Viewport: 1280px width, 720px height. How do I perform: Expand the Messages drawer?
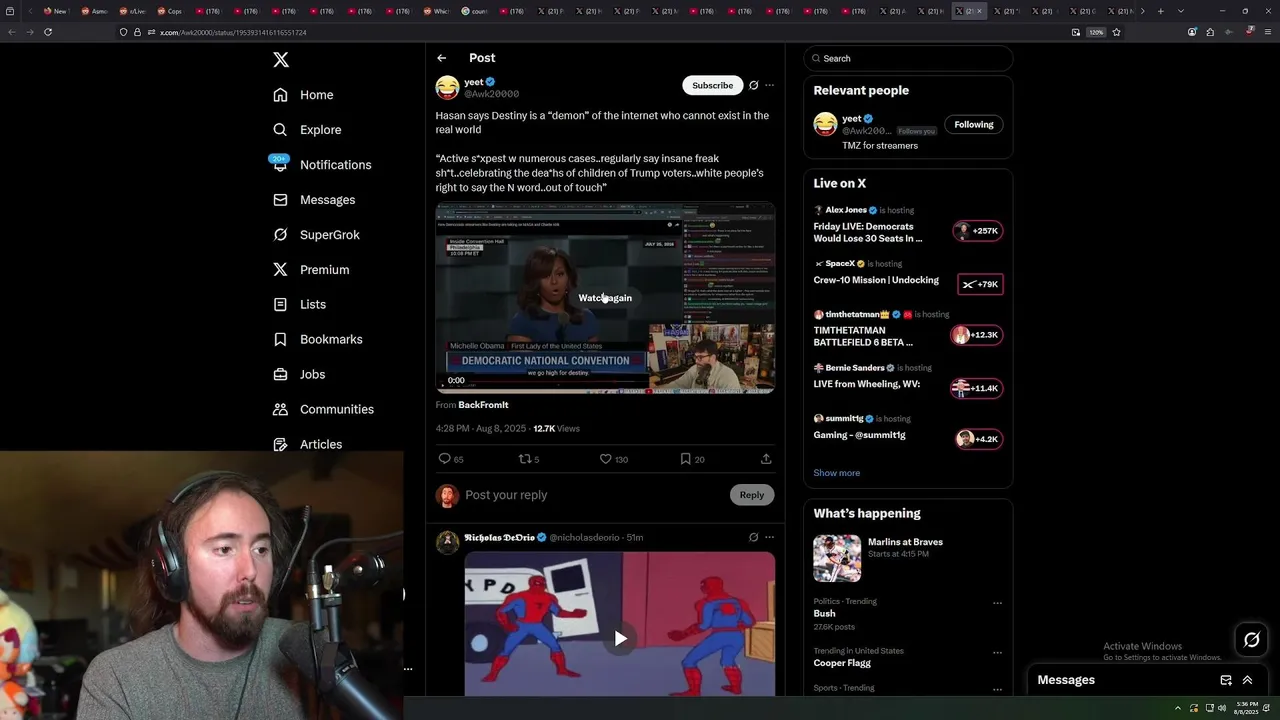tap(1247, 680)
